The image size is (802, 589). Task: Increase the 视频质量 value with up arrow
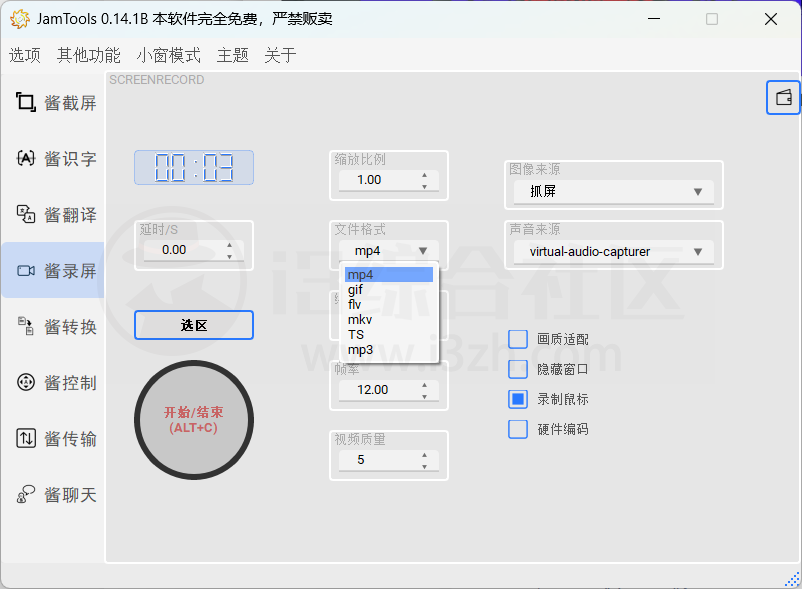pyautogui.click(x=425, y=455)
